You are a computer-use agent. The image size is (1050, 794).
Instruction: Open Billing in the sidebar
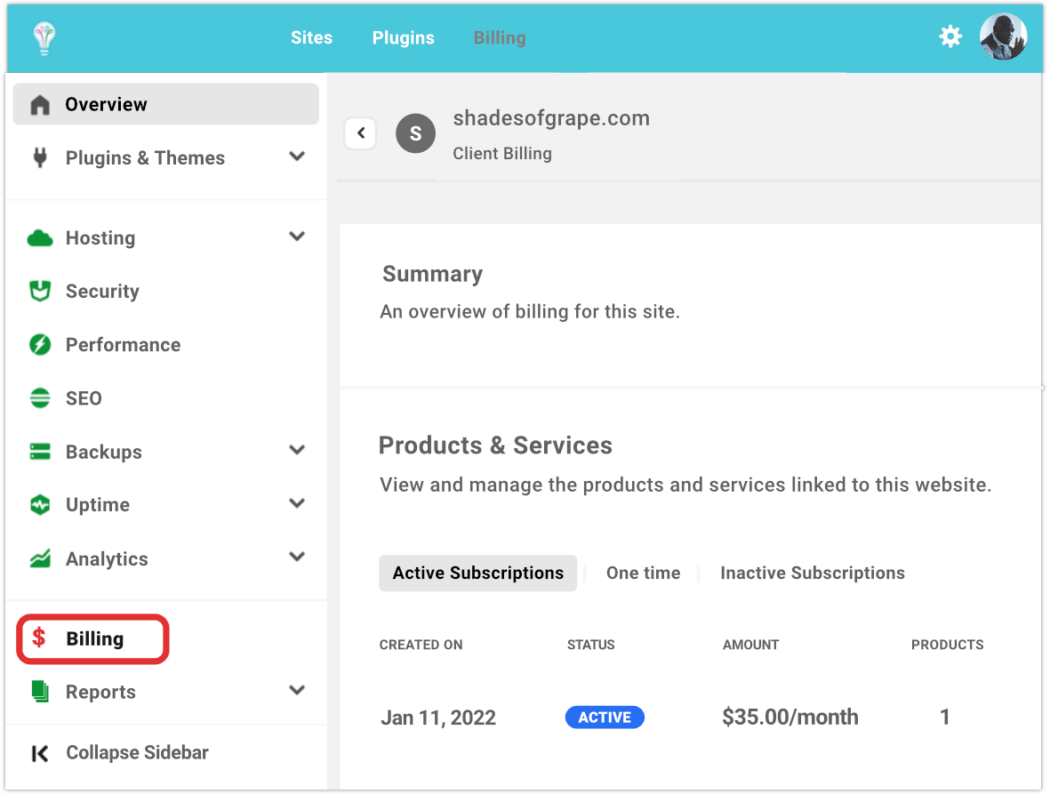[93, 639]
